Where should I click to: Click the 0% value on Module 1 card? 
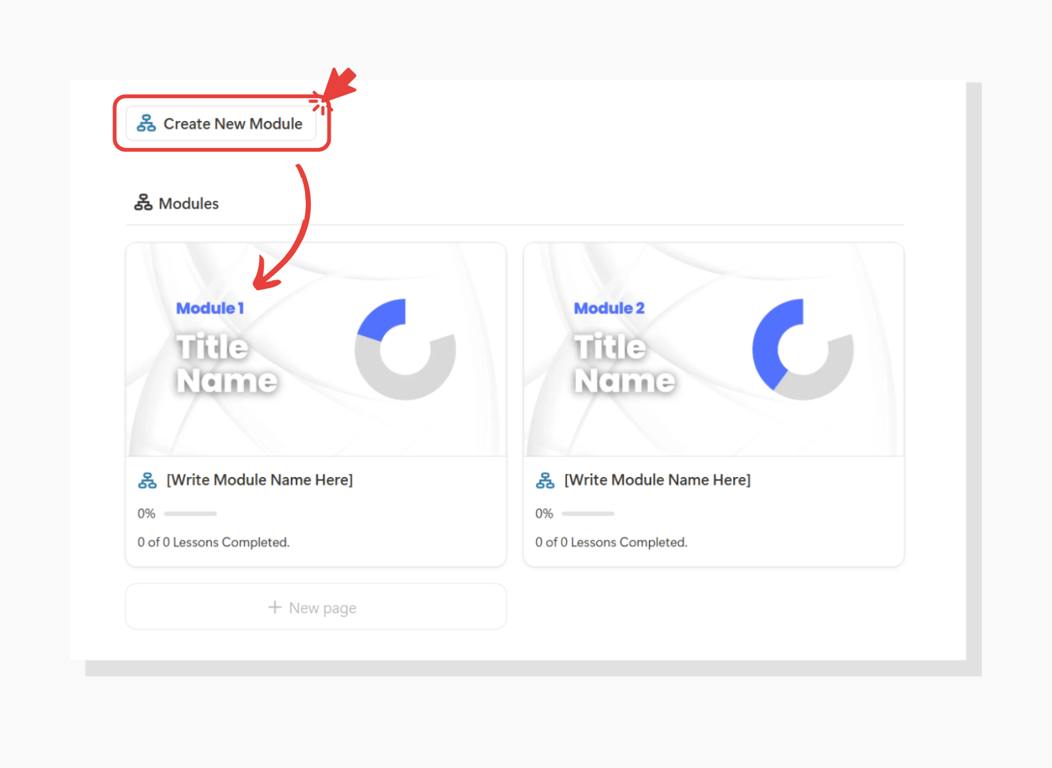point(146,514)
